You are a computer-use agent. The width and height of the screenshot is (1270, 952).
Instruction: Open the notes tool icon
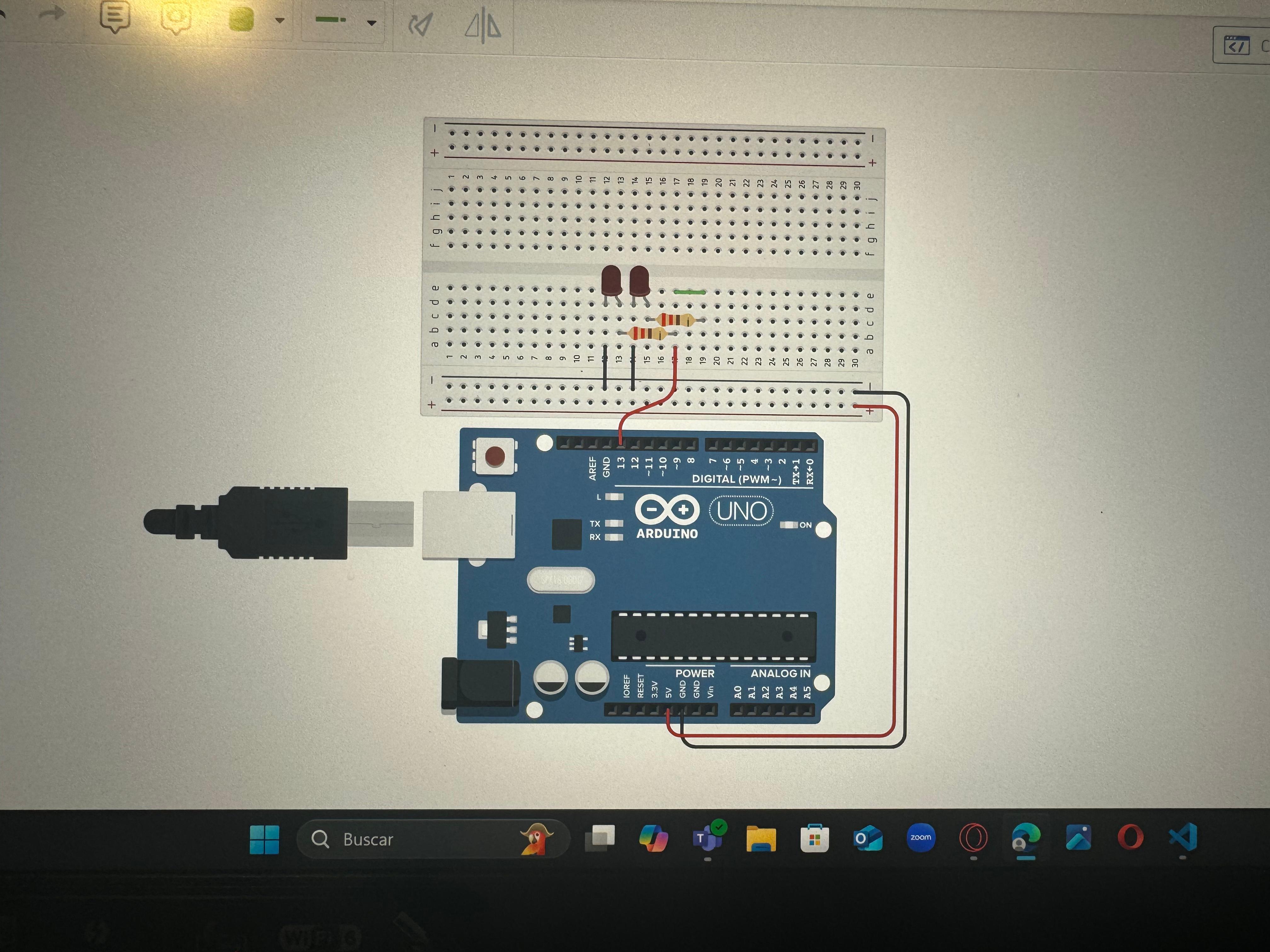coord(115,16)
